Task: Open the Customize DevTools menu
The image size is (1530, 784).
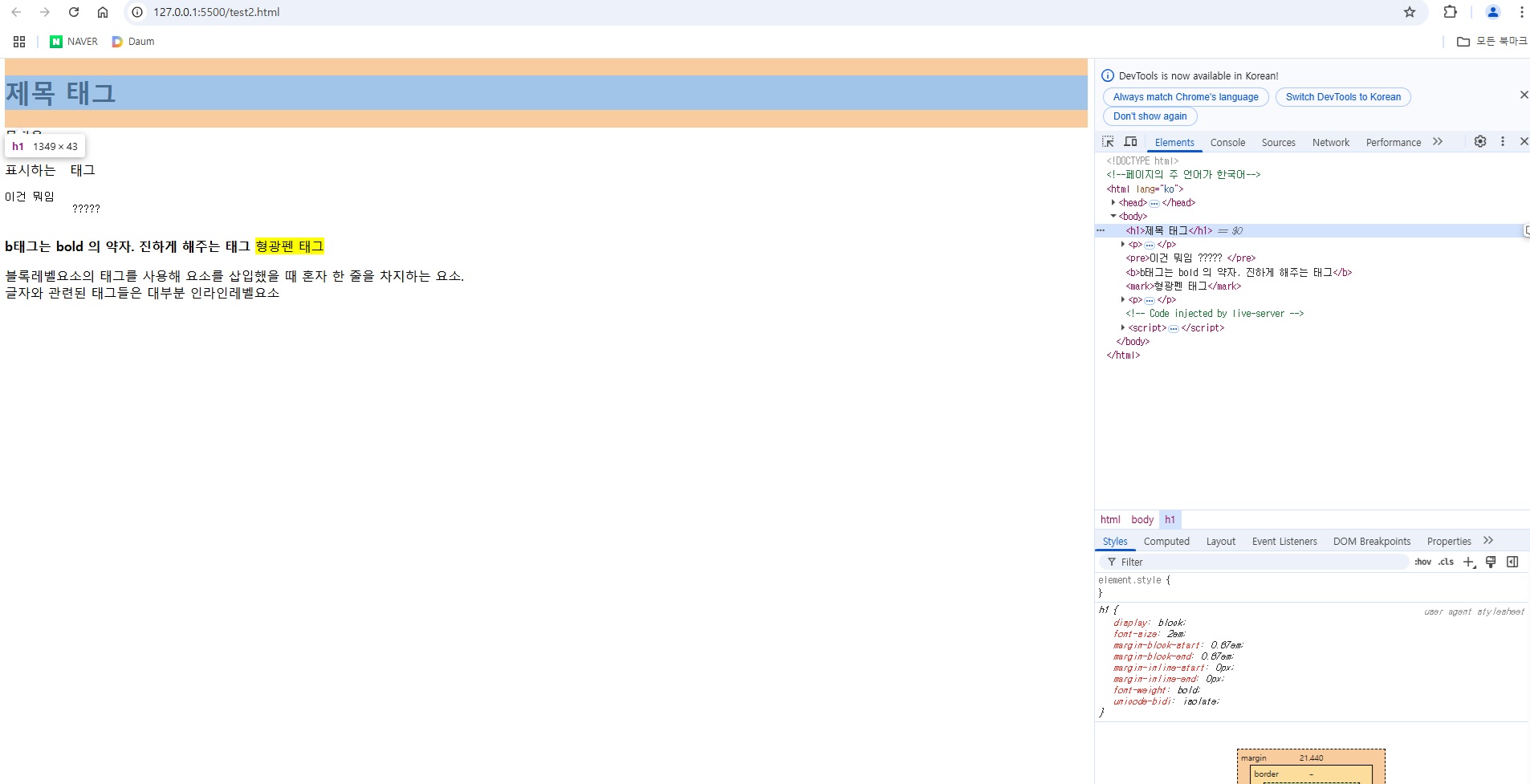Action: [1503, 141]
